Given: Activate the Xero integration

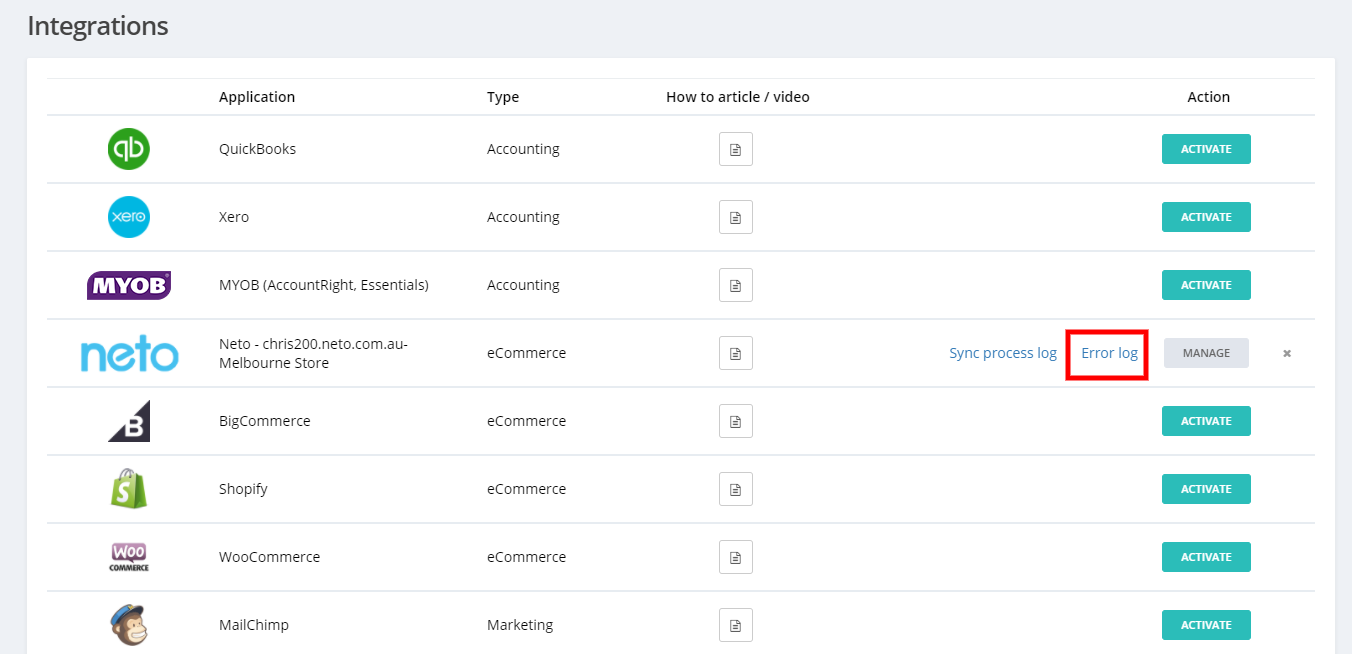Looking at the screenshot, I should 1205,217.
